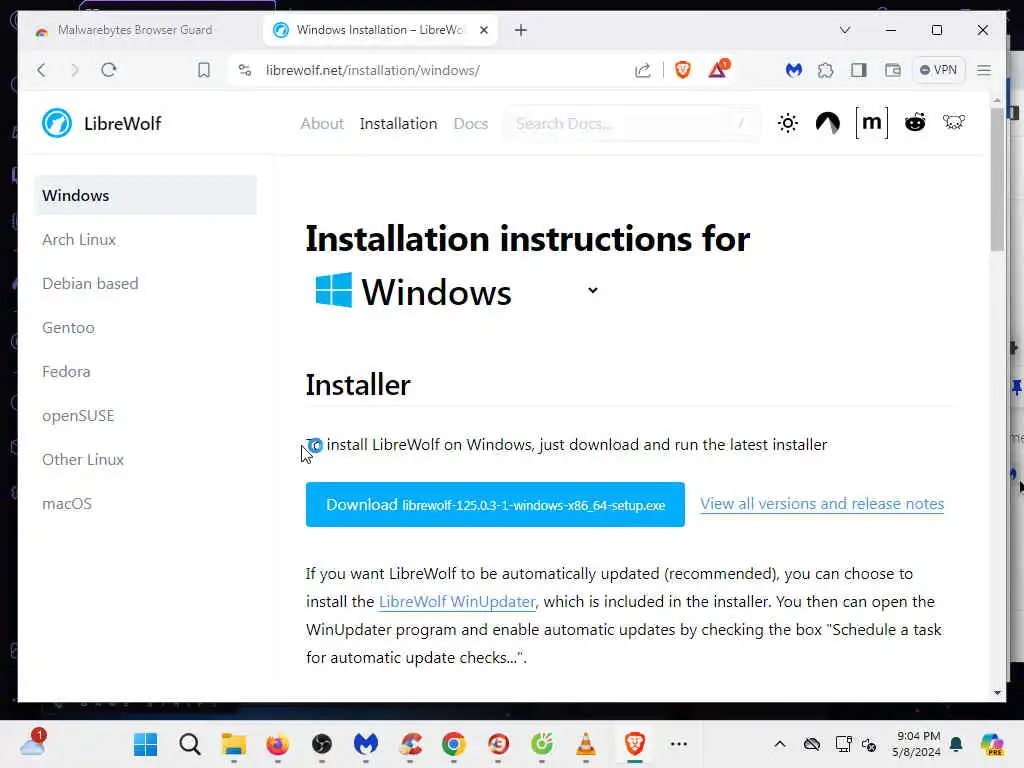Open File Explorer from taskbar
Screen dimensions: 1024x768
[x=233, y=744]
